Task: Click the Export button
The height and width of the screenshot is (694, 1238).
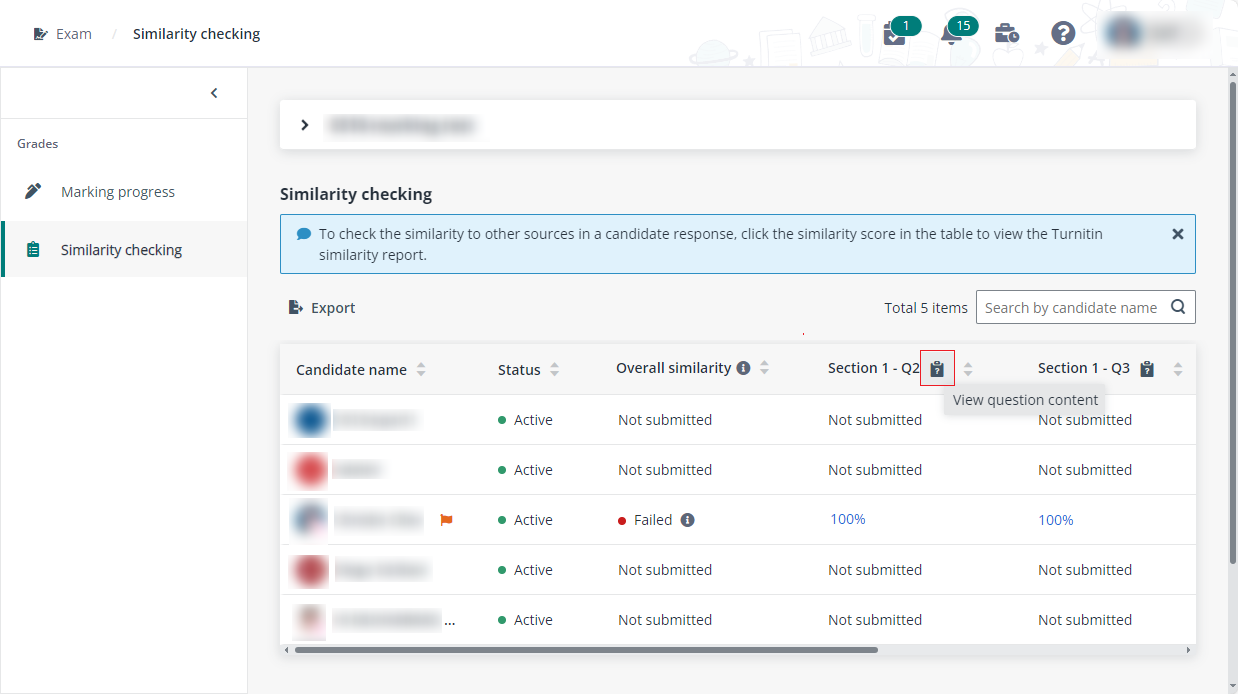Action: pos(322,308)
